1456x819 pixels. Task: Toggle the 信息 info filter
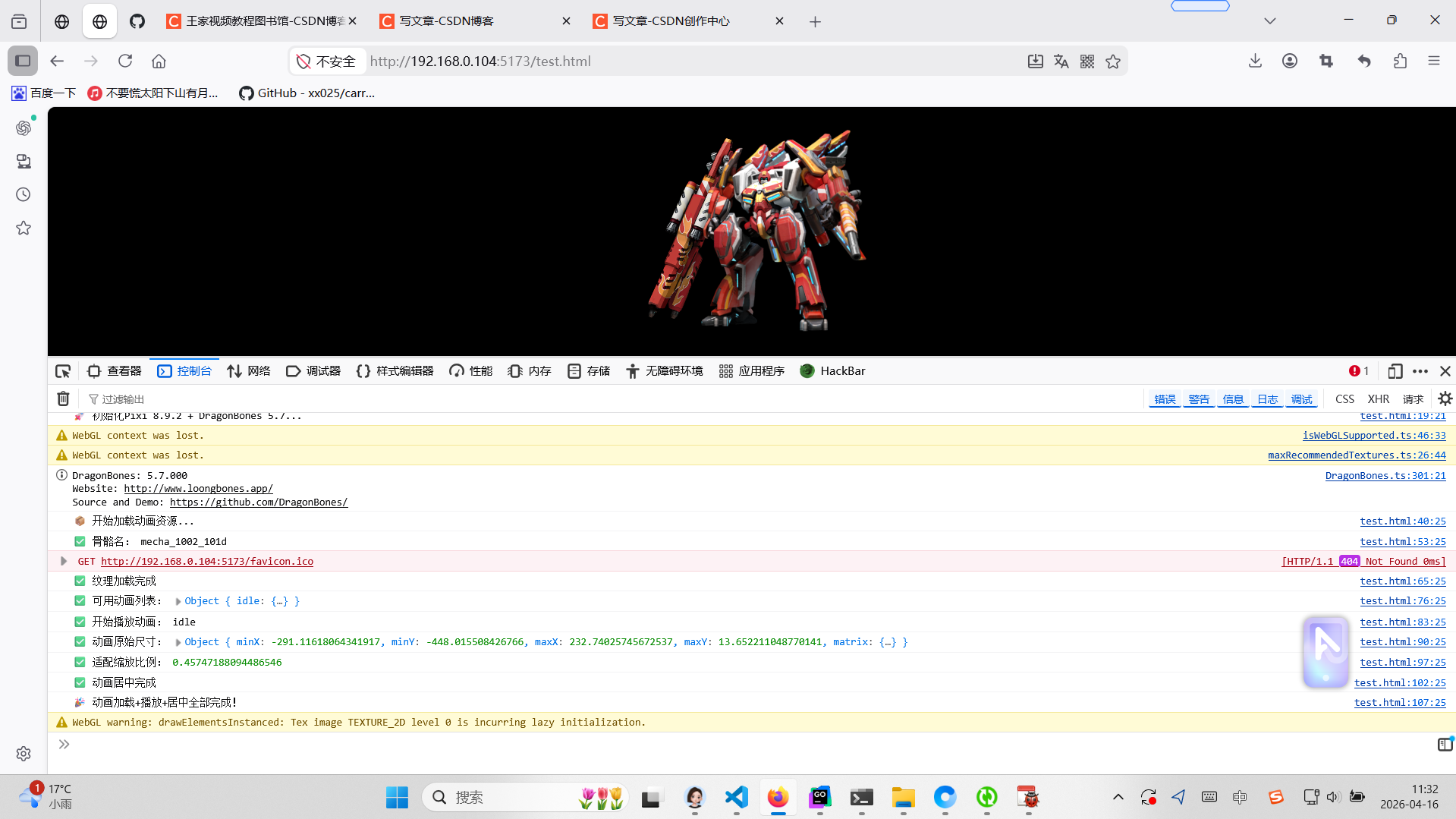[1233, 399]
